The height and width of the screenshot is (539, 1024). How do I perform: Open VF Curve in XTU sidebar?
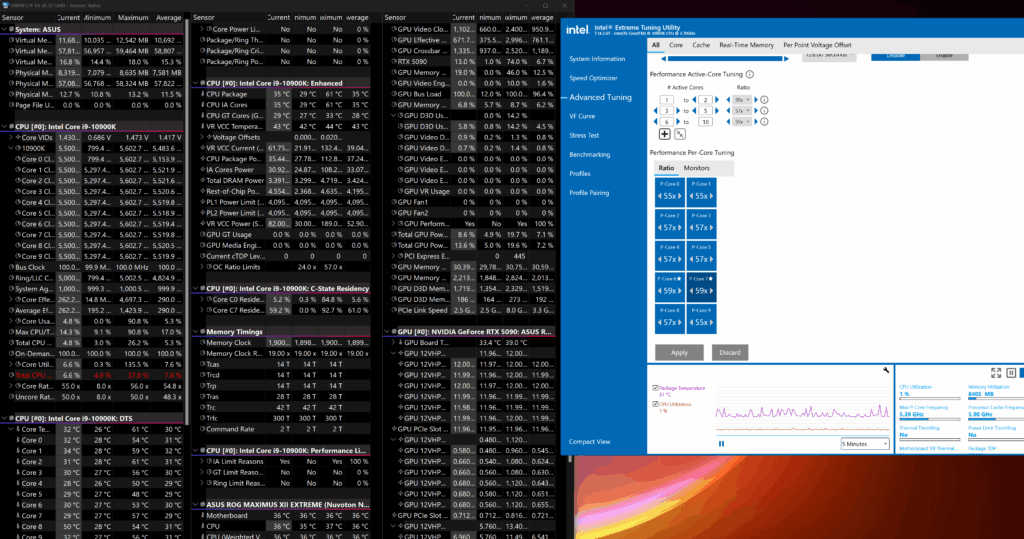tap(582, 116)
